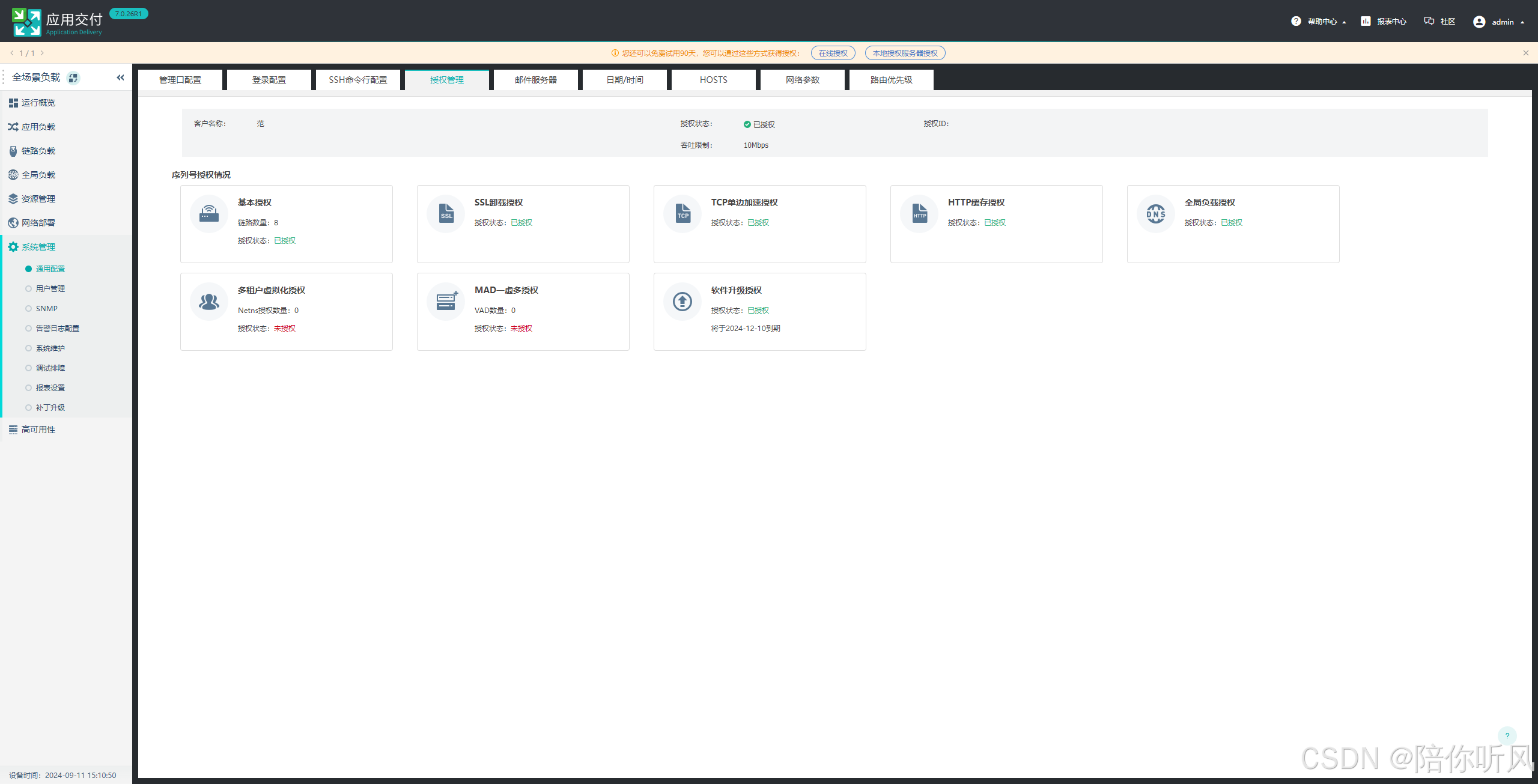Image resolution: width=1538 pixels, height=784 pixels.
Task: Expand 网络部署 in the sidebar
Action: tap(38, 223)
